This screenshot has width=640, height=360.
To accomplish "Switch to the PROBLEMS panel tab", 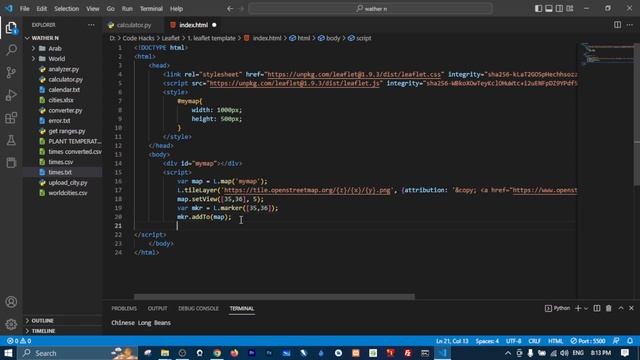I will [x=124, y=308].
